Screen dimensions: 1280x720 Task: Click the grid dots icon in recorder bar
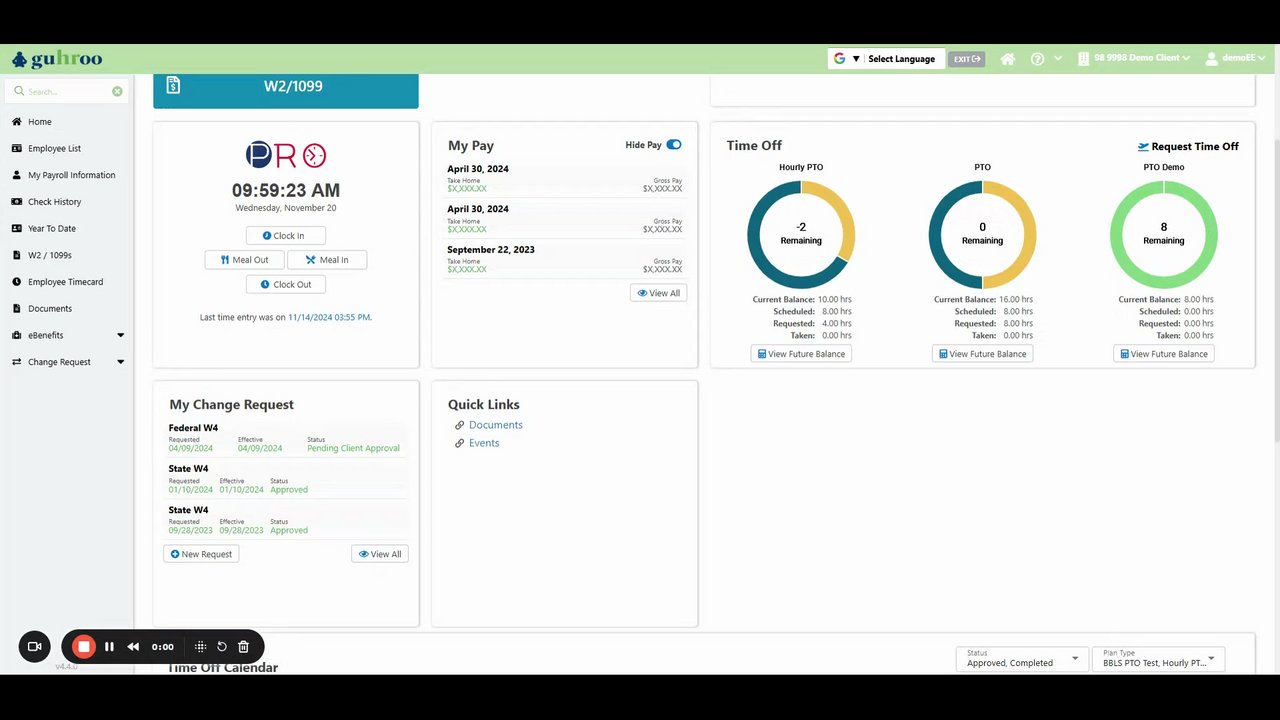click(x=200, y=647)
